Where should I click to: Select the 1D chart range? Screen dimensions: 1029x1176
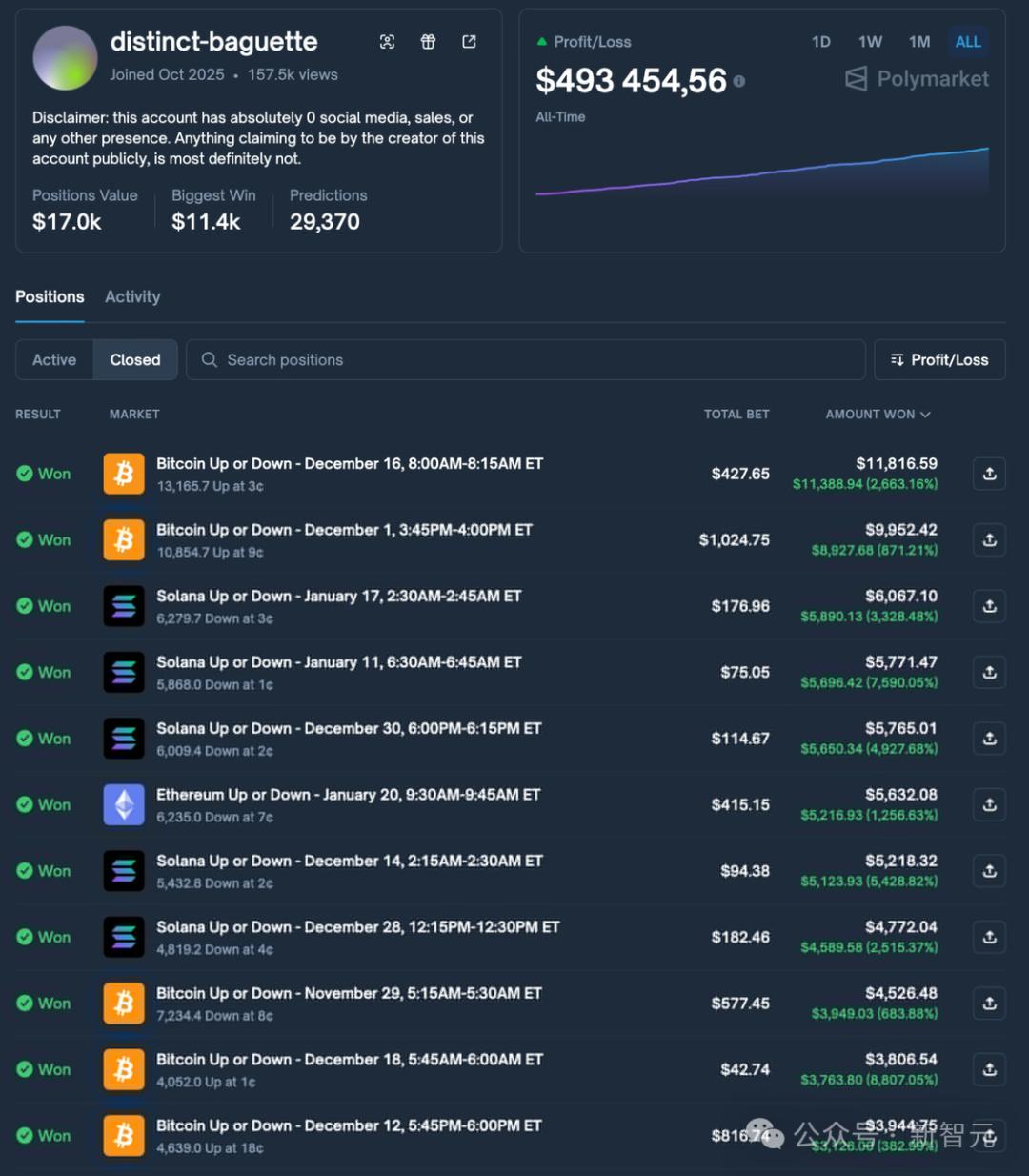click(x=821, y=42)
